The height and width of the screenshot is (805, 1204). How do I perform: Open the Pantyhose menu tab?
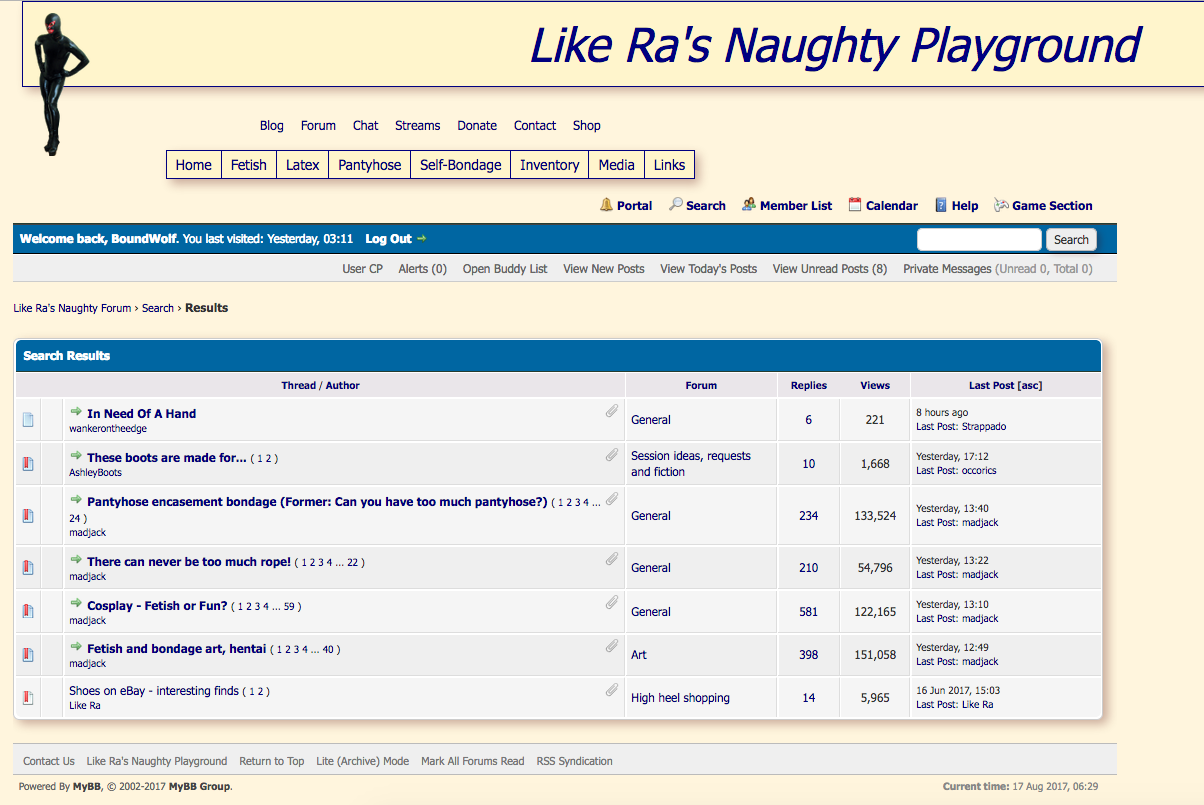369,165
